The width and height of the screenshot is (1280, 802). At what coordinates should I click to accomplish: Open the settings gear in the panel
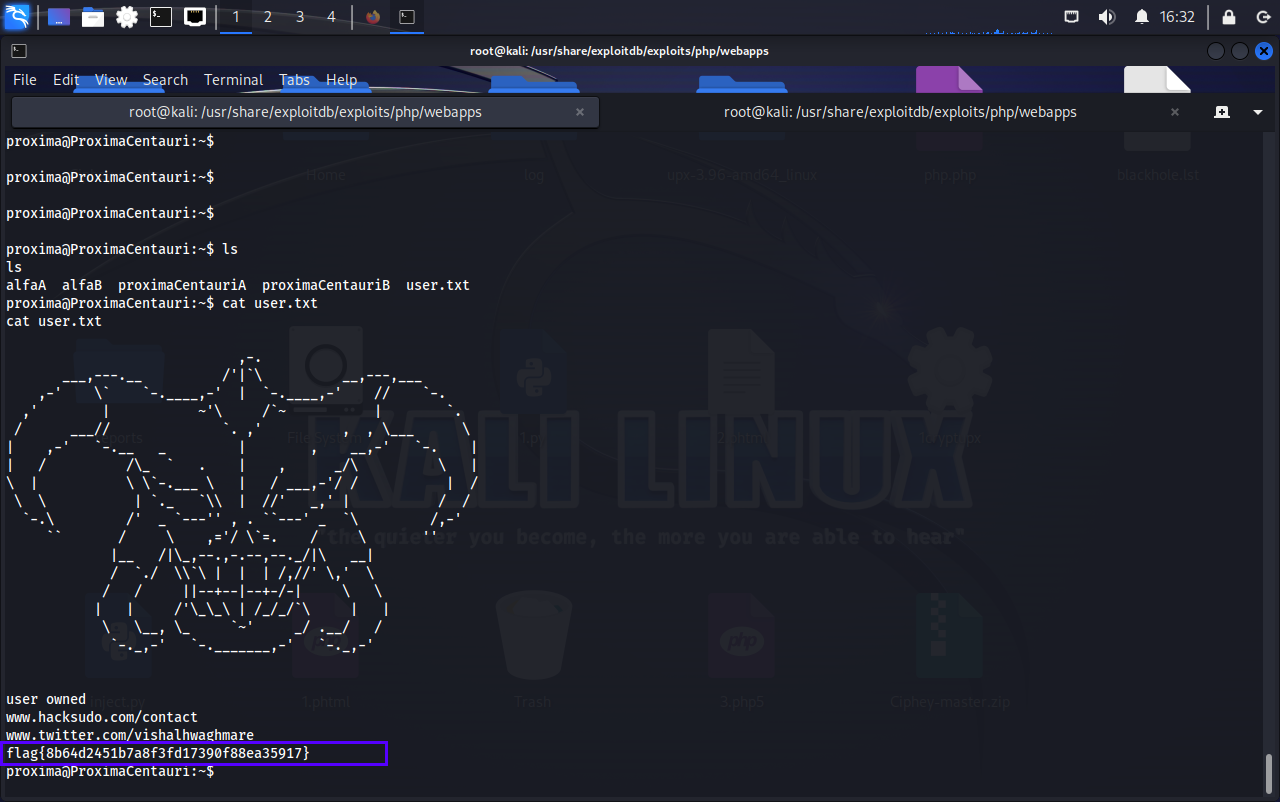tap(127, 17)
